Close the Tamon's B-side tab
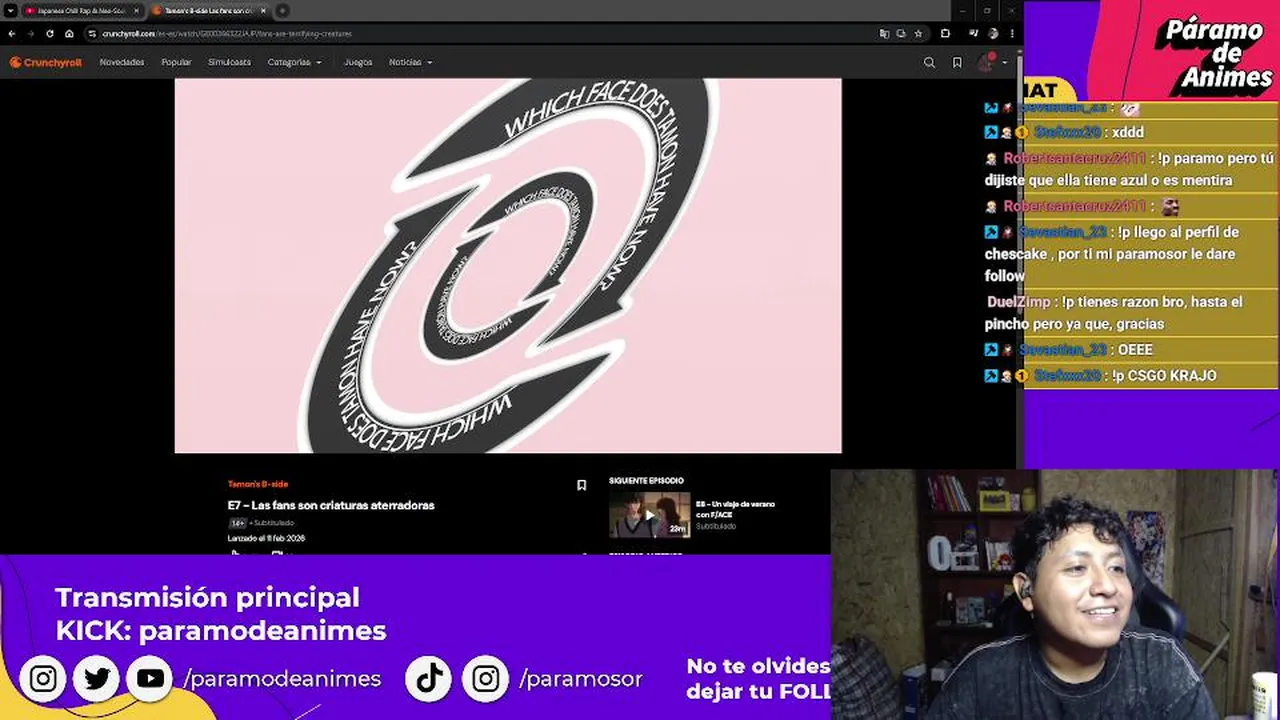1280x720 pixels. (263, 10)
